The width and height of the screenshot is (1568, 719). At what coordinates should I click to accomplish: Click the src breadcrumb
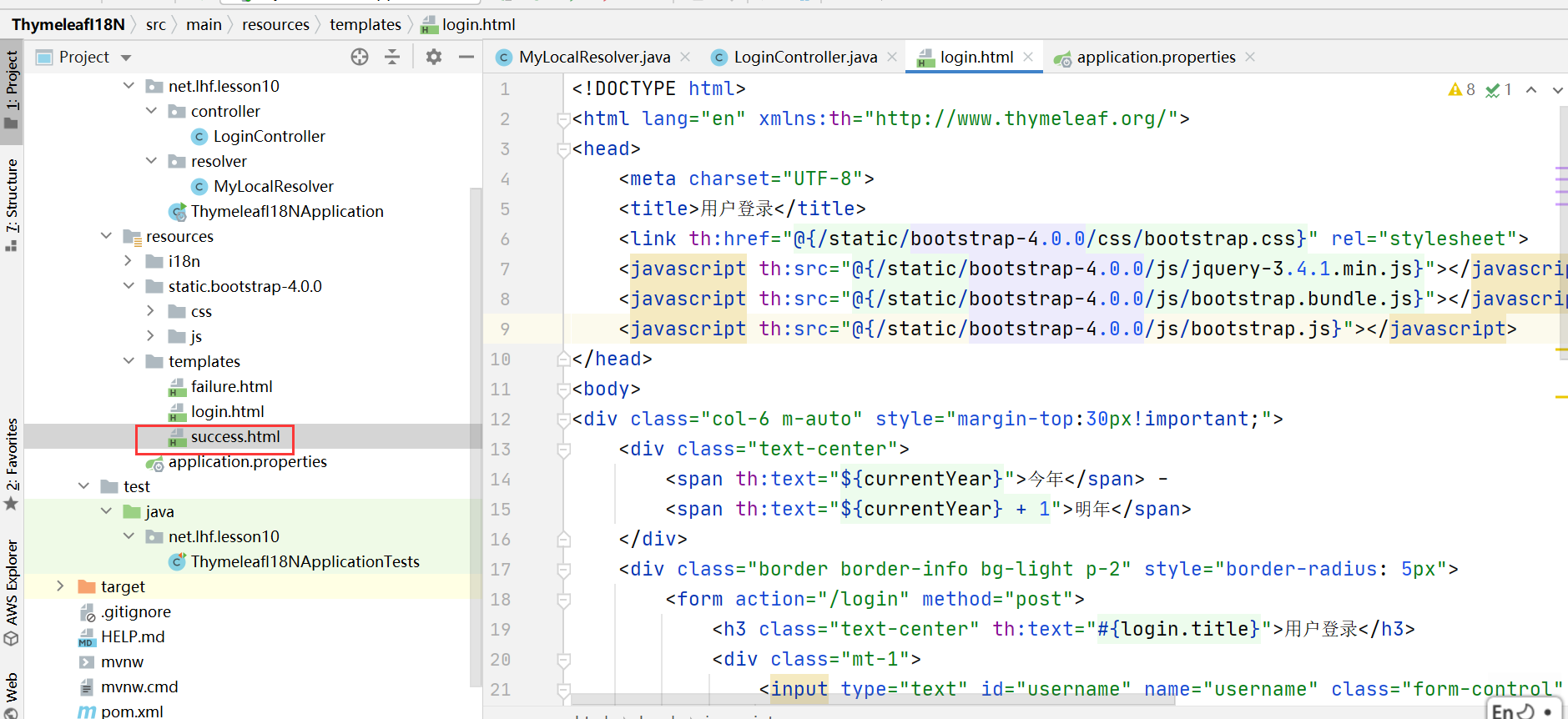(155, 24)
